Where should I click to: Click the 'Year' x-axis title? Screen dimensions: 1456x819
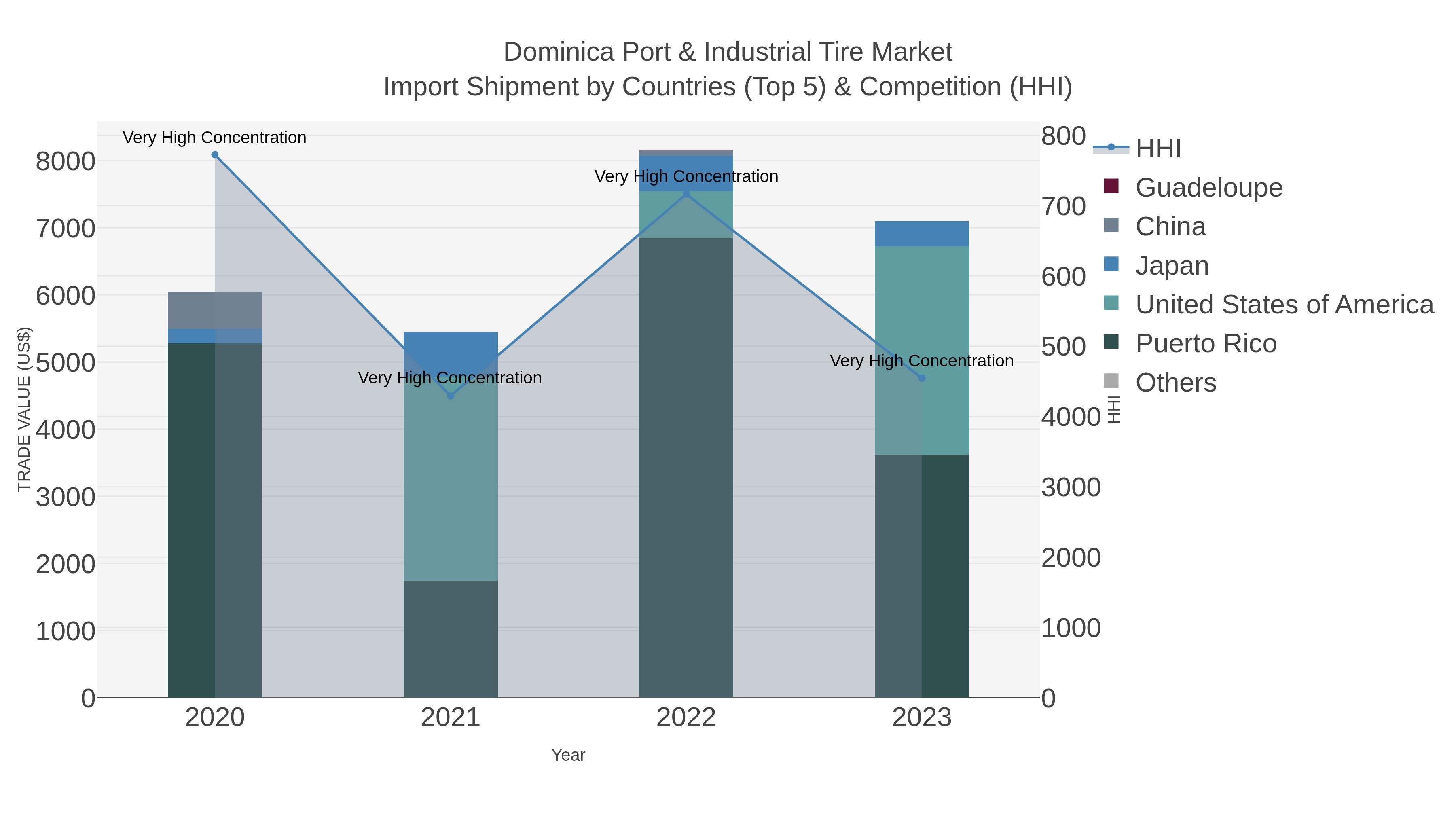click(x=568, y=755)
